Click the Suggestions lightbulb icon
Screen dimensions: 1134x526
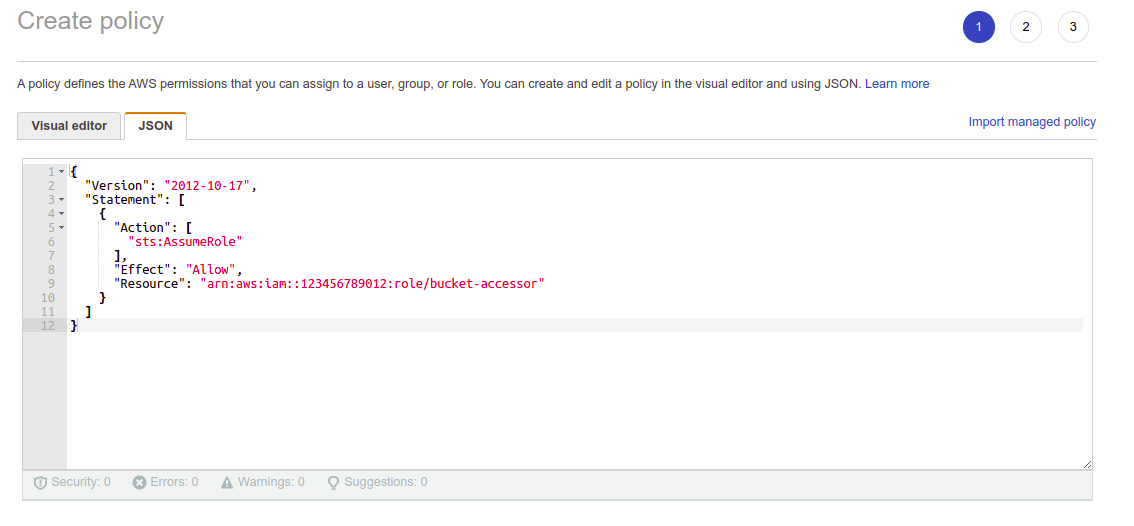334,483
